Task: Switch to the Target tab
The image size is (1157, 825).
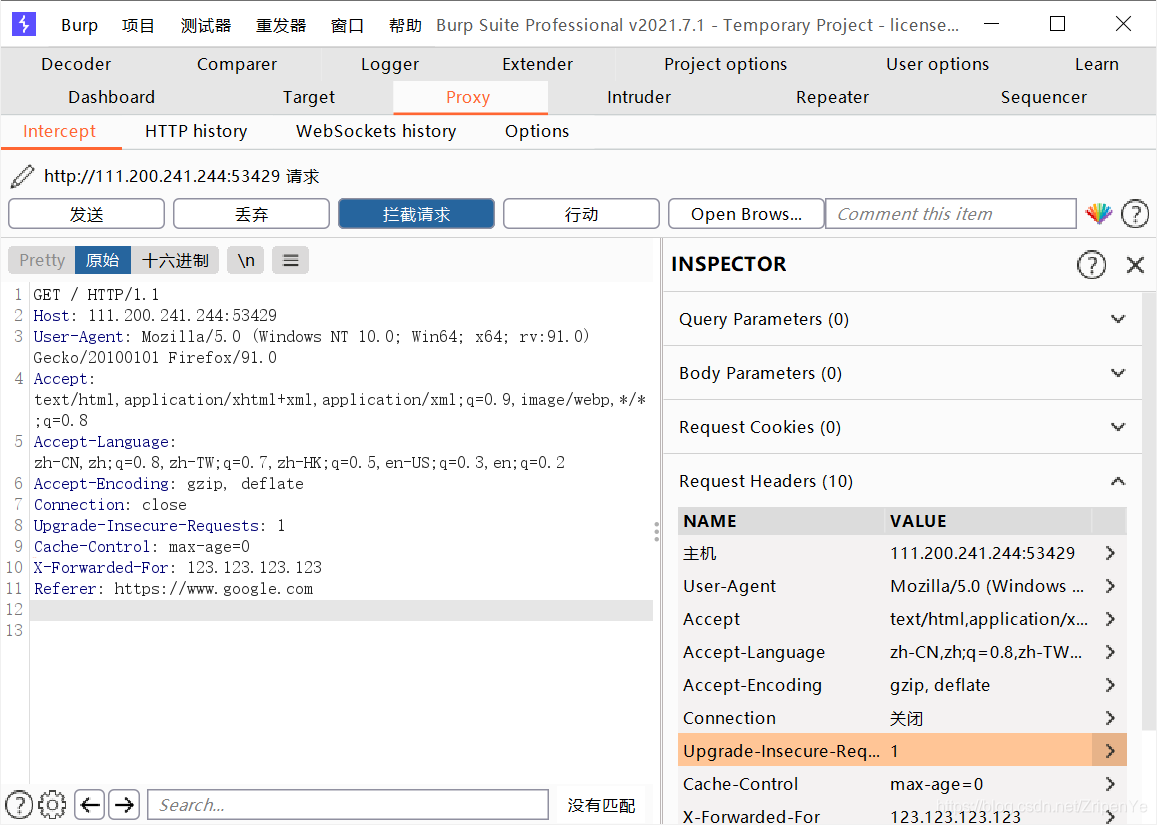Action: pos(308,97)
